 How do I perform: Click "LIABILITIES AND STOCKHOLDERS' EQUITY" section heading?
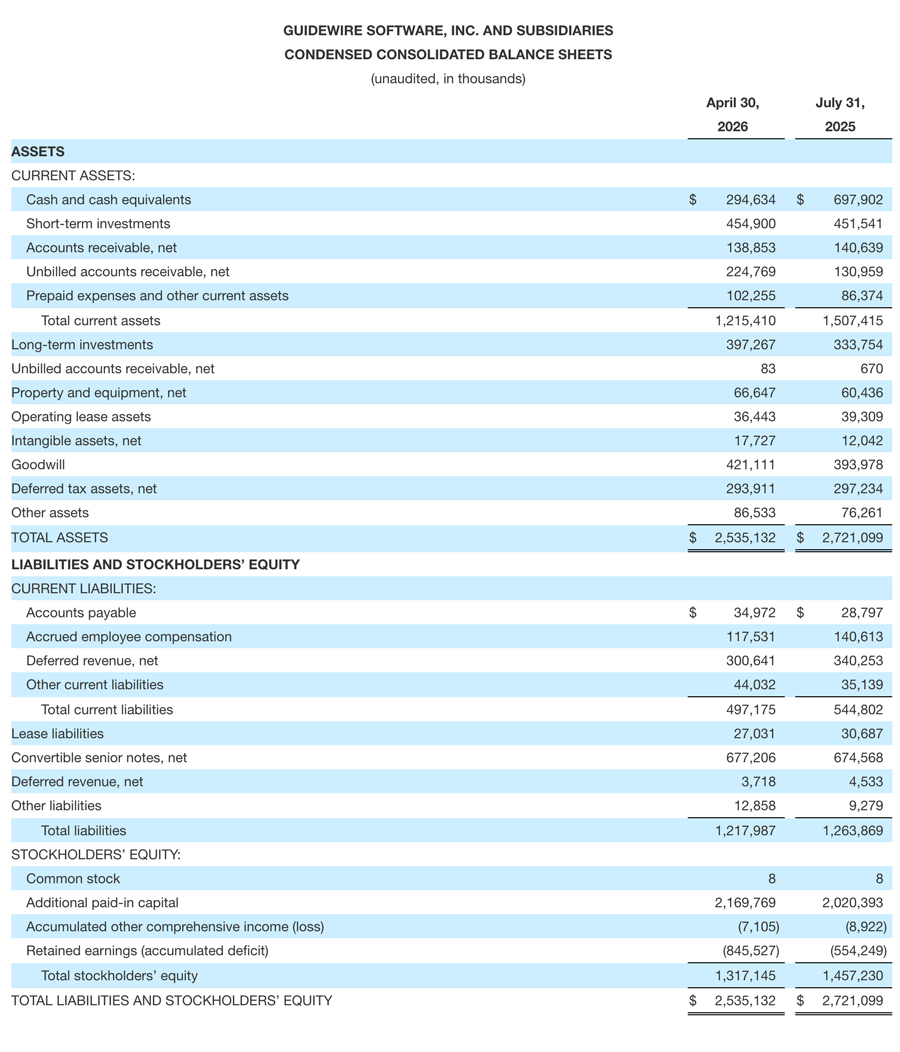pyautogui.click(x=156, y=565)
